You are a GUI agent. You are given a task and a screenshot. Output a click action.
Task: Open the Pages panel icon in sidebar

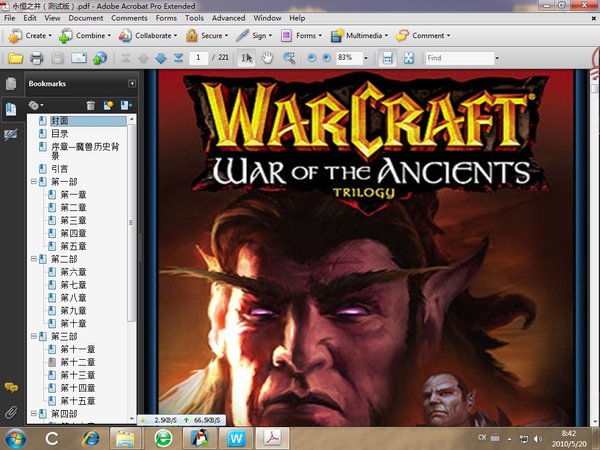[11, 84]
